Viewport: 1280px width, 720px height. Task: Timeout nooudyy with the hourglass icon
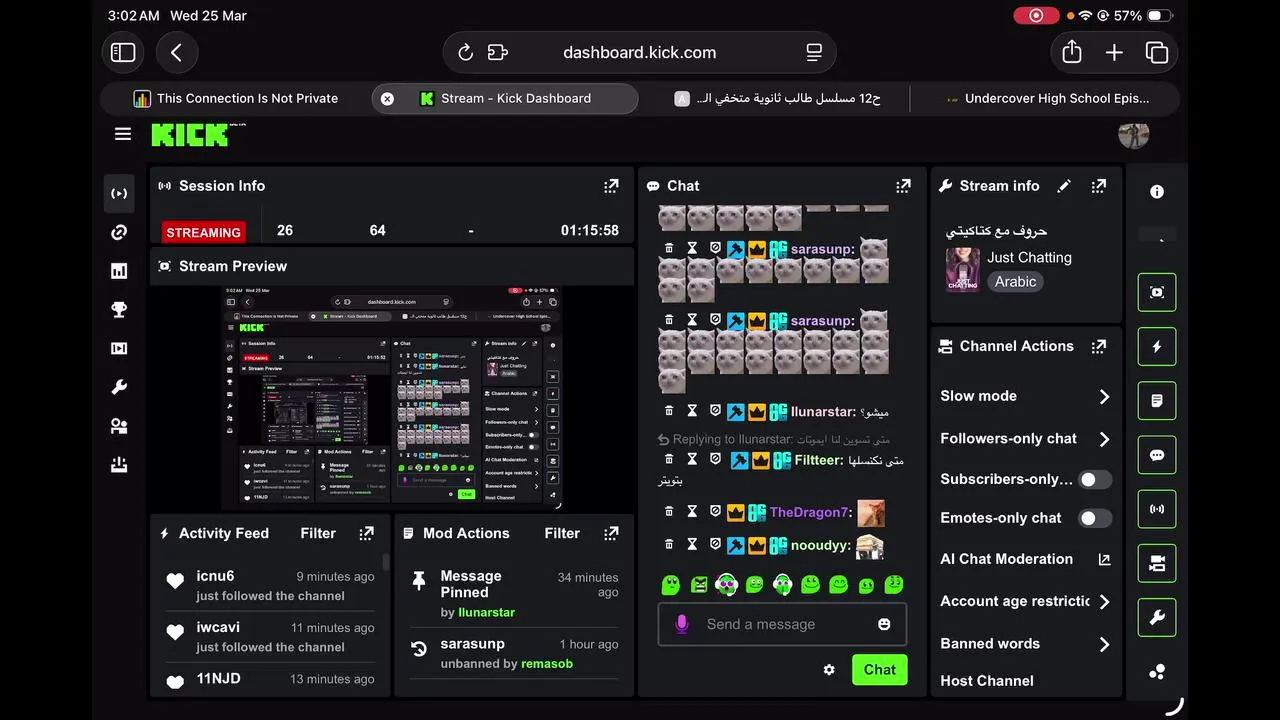point(692,545)
